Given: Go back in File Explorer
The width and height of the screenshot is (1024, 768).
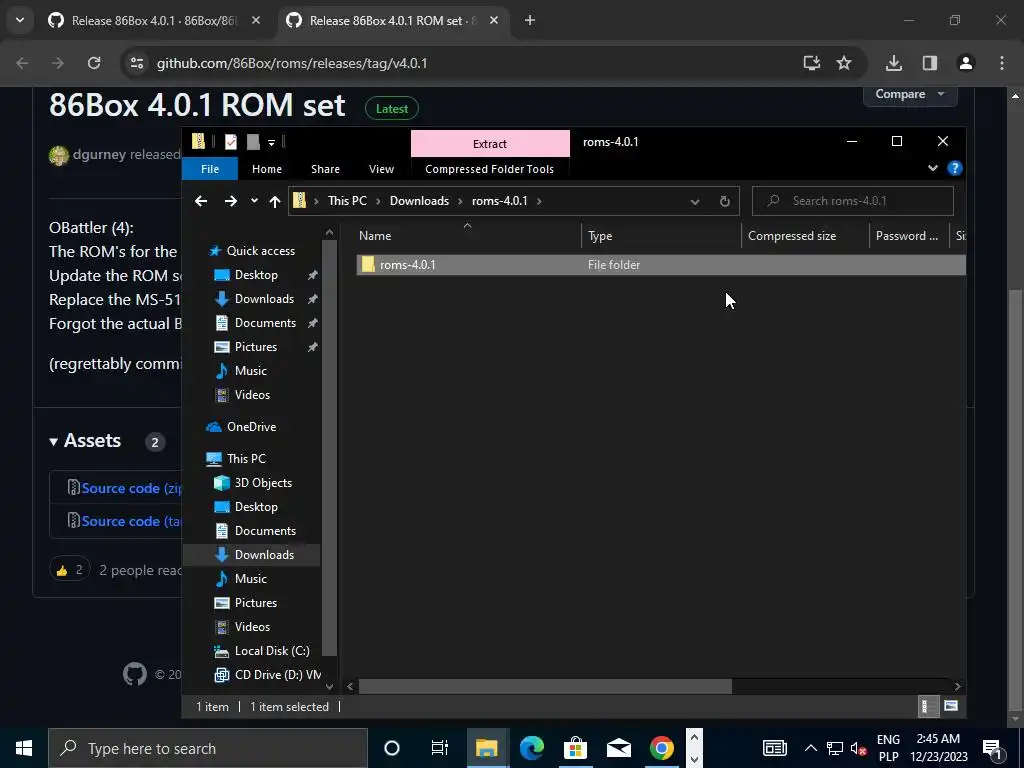Looking at the screenshot, I should (x=201, y=201).
